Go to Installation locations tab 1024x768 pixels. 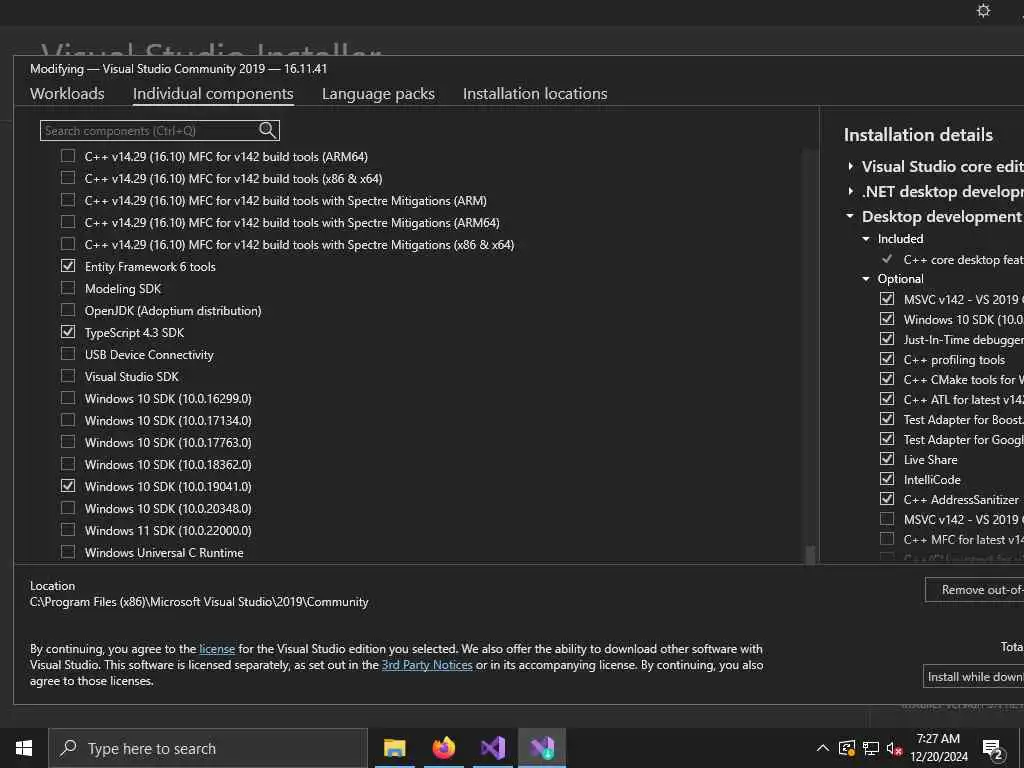535,93
